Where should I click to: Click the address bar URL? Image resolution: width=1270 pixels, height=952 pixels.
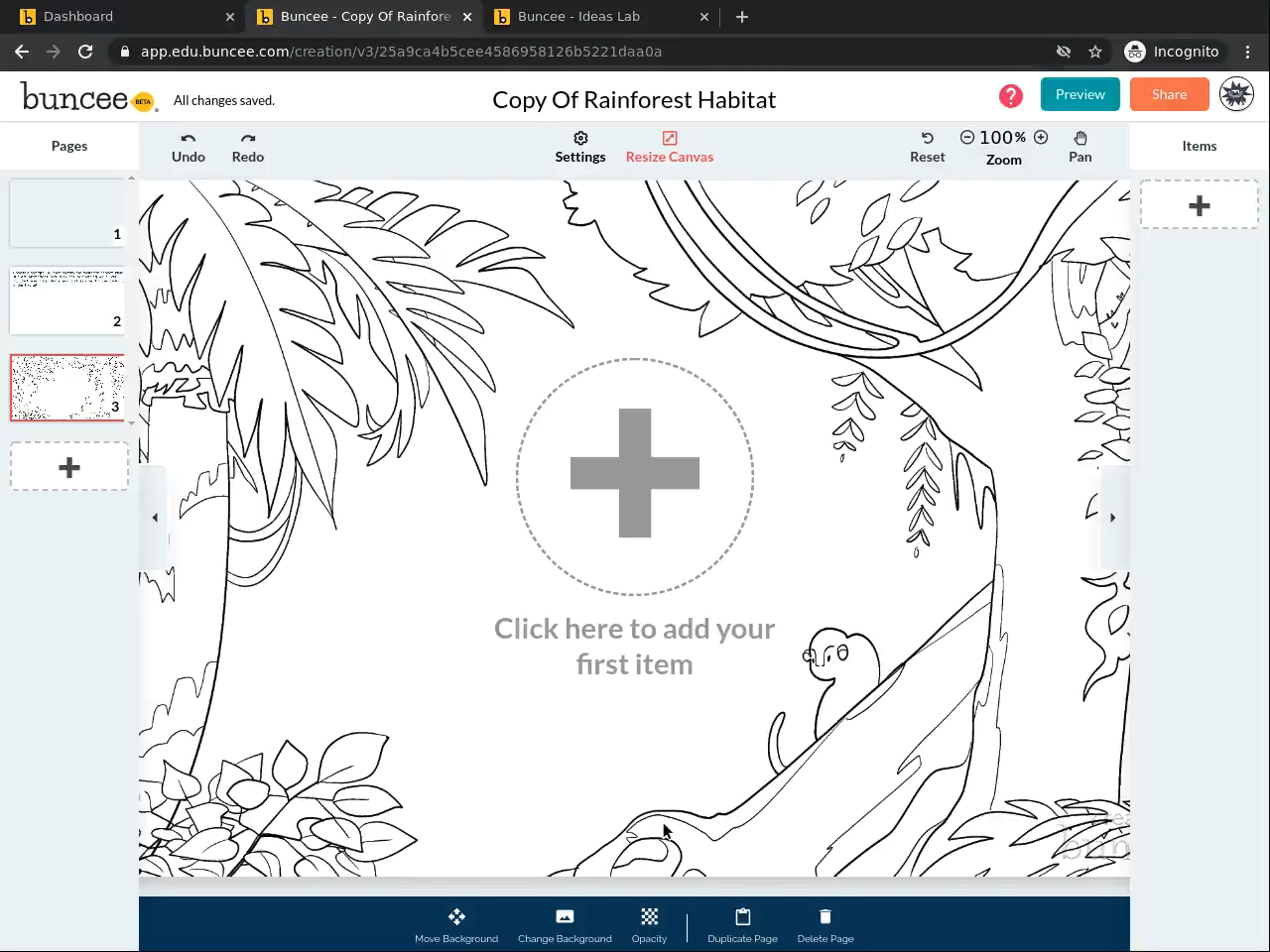tap(401, 52)
